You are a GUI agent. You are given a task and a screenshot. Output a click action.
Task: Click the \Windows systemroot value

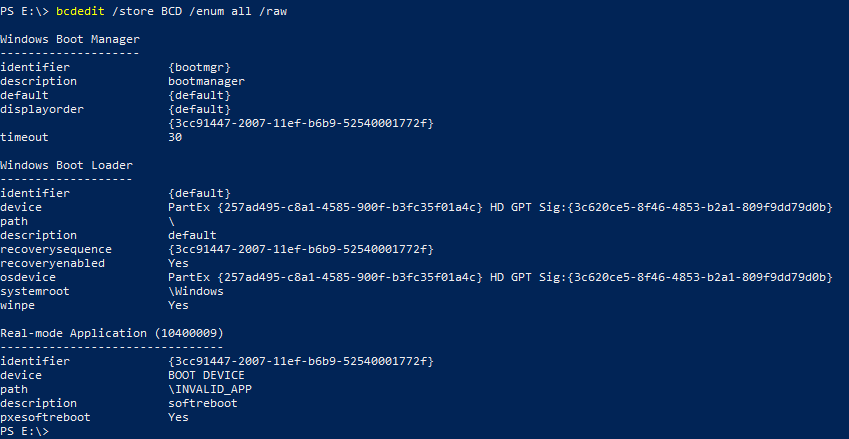pos(196,291)
